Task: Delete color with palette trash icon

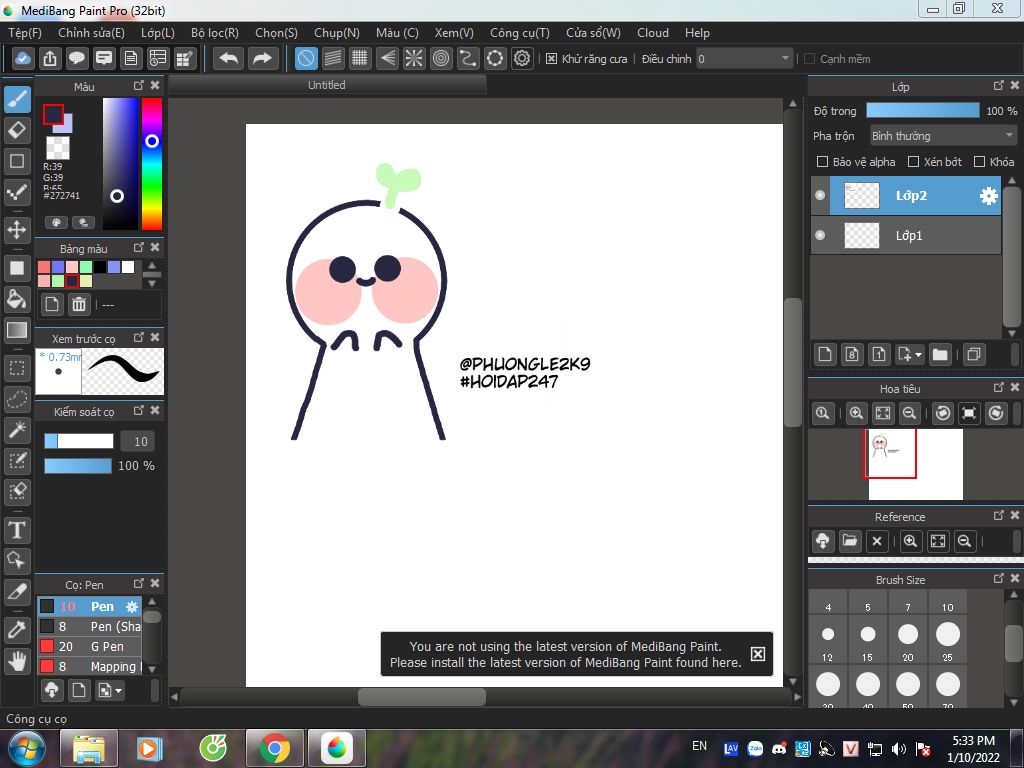Action: [x=79, y=304]
